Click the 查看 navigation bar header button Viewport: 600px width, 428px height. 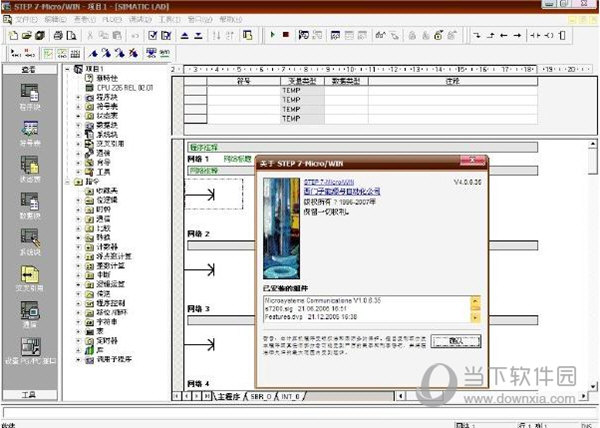(x=29, y=69)
